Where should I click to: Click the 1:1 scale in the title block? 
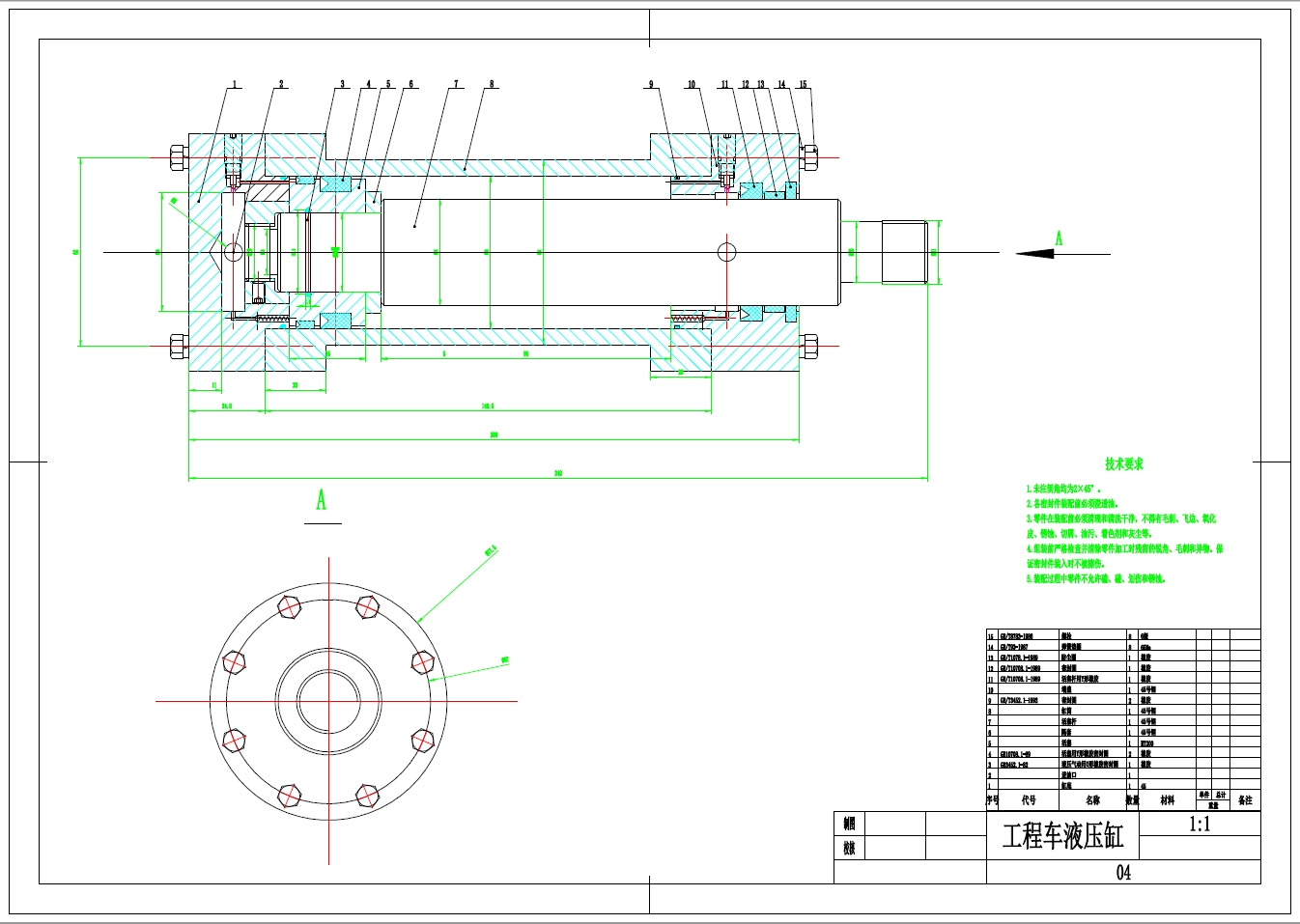[x=1200, y=825]
